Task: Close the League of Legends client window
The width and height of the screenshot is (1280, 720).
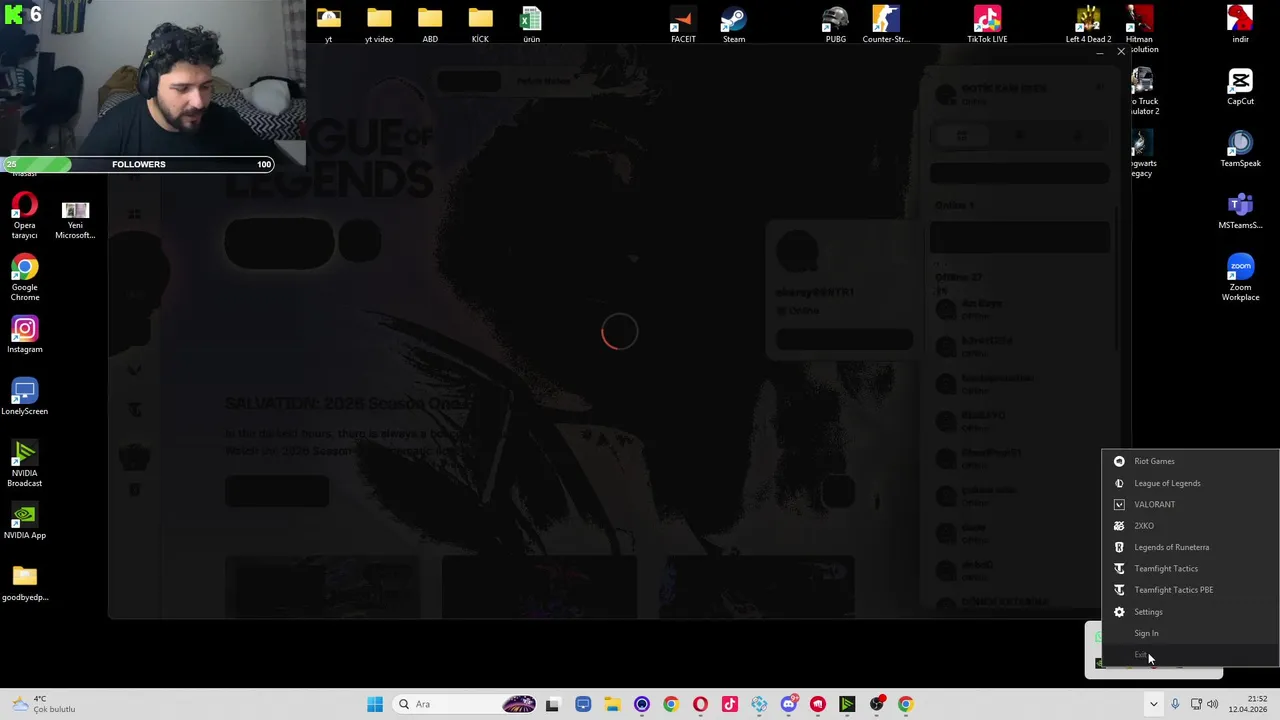Action: (1121, 51)
